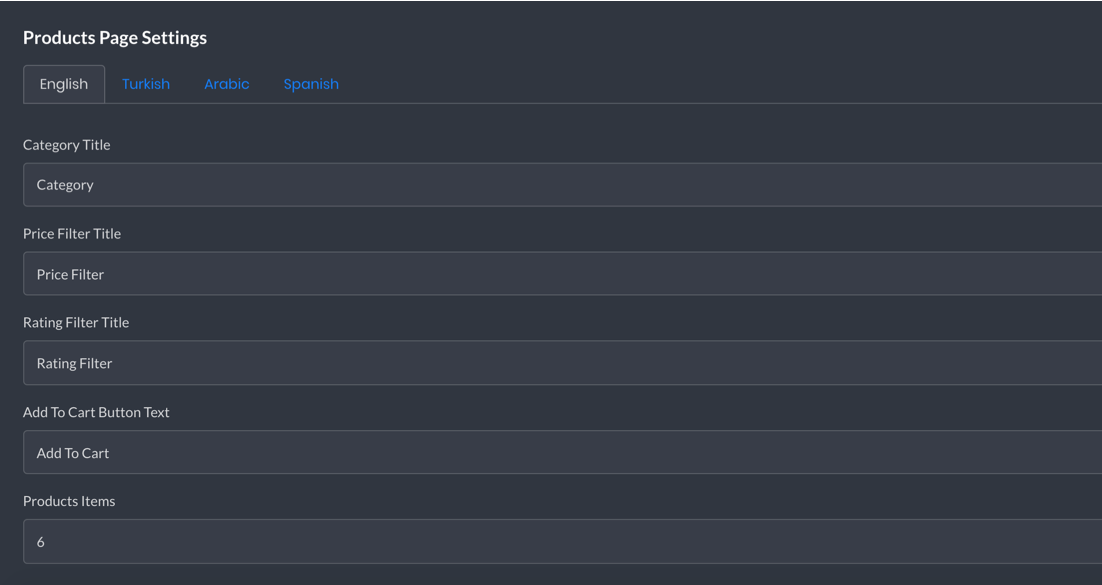Place cursor on the "Price Filter" value text
The width and height of the screenshot is (1102, 585).
pyautogui.click(x=70, y=274)
